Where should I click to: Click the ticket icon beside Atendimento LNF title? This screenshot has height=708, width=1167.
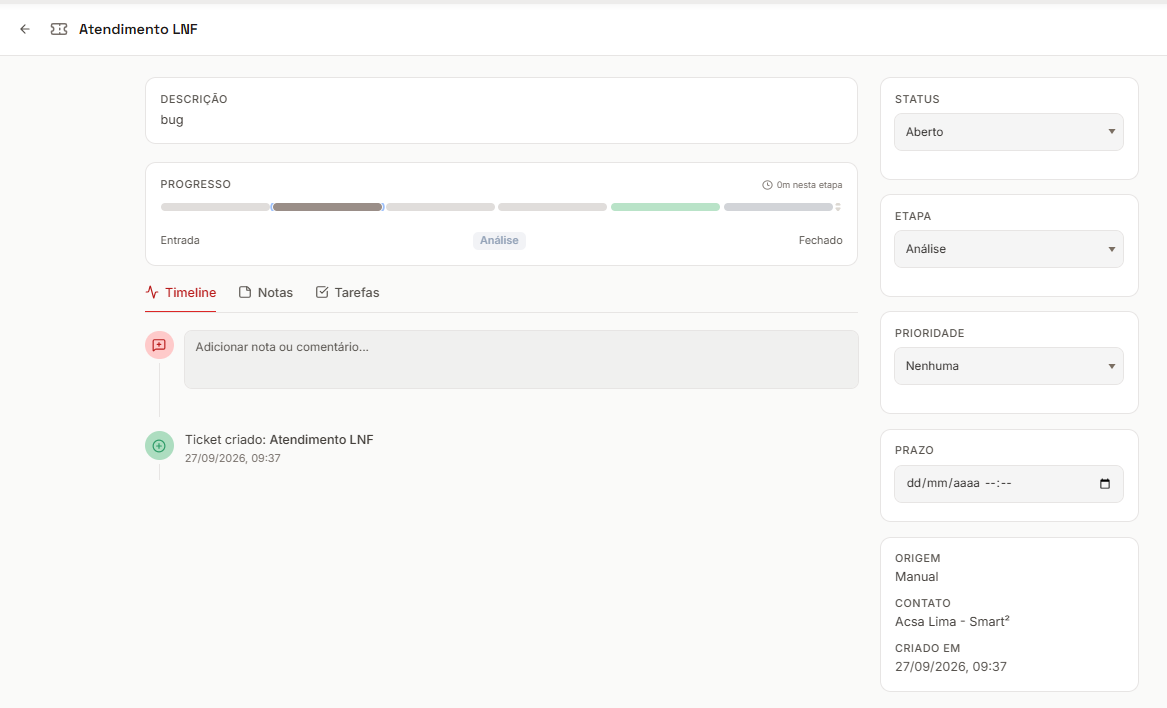click(x=59, y=29)
